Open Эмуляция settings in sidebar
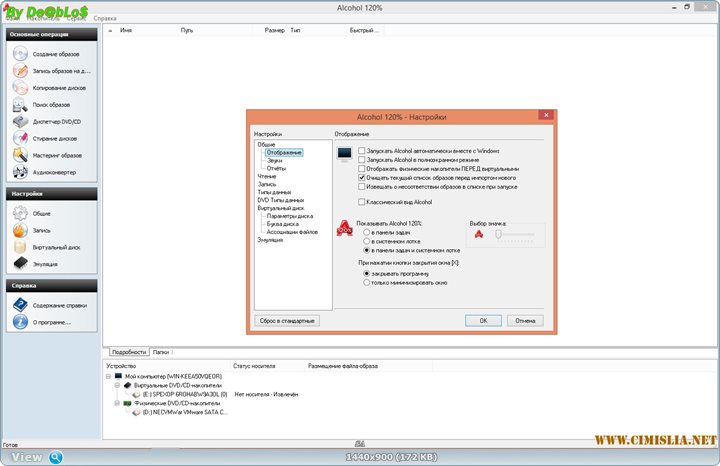This screenshot has height=466, width=720. pyautogui.click(x=21, y=263)
